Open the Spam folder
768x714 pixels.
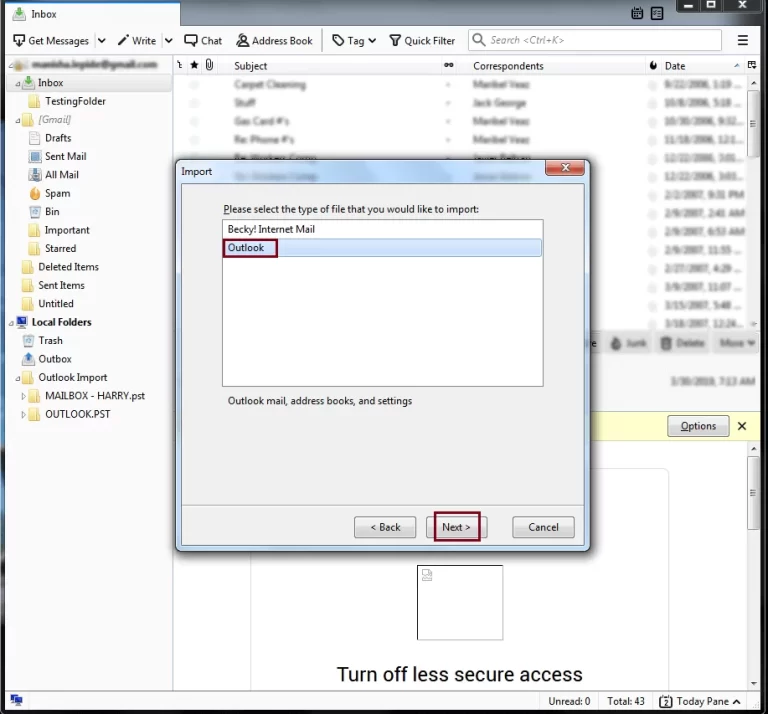pos(57,193)
